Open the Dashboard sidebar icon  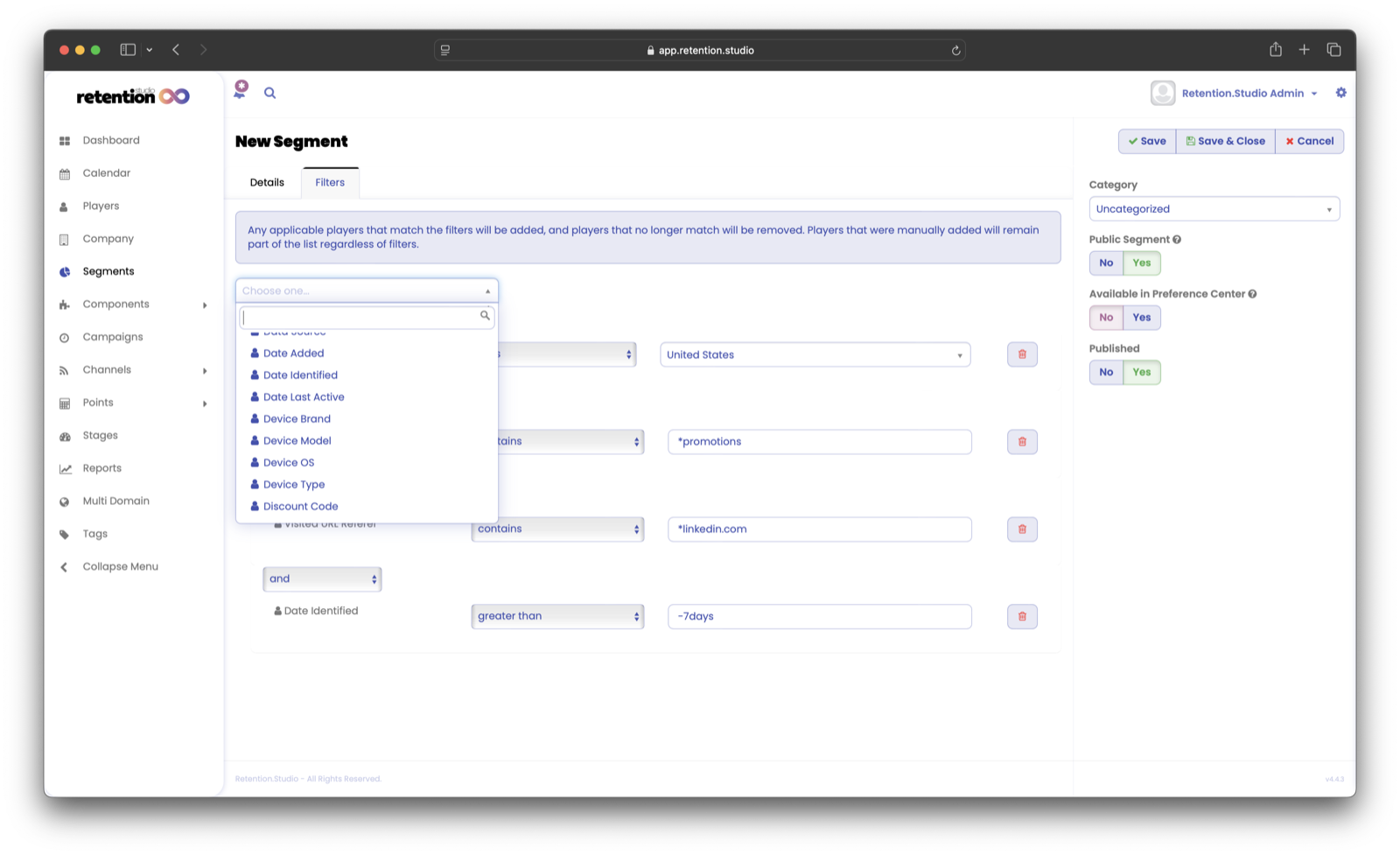(65, 141)
